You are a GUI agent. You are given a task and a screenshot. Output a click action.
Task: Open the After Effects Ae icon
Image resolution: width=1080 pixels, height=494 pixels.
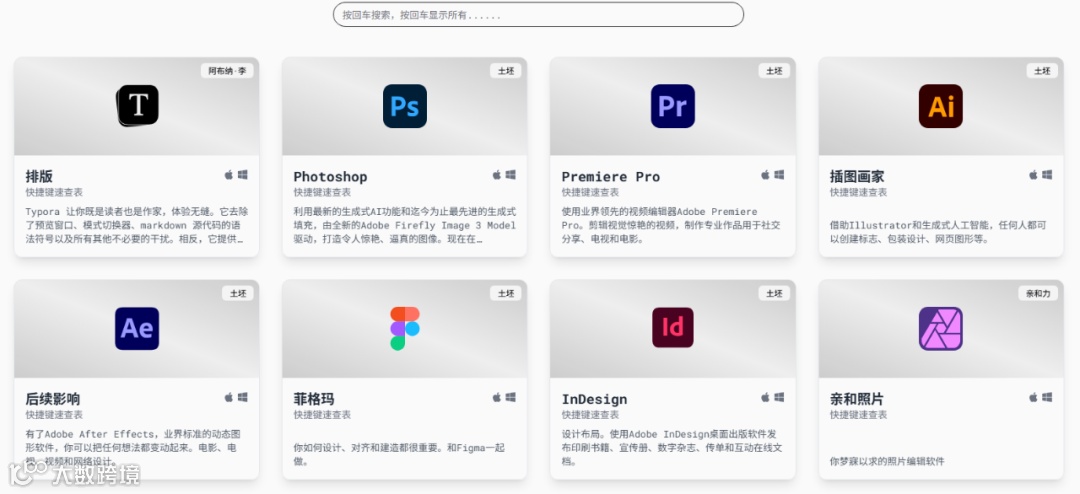(x=137, y=329)
